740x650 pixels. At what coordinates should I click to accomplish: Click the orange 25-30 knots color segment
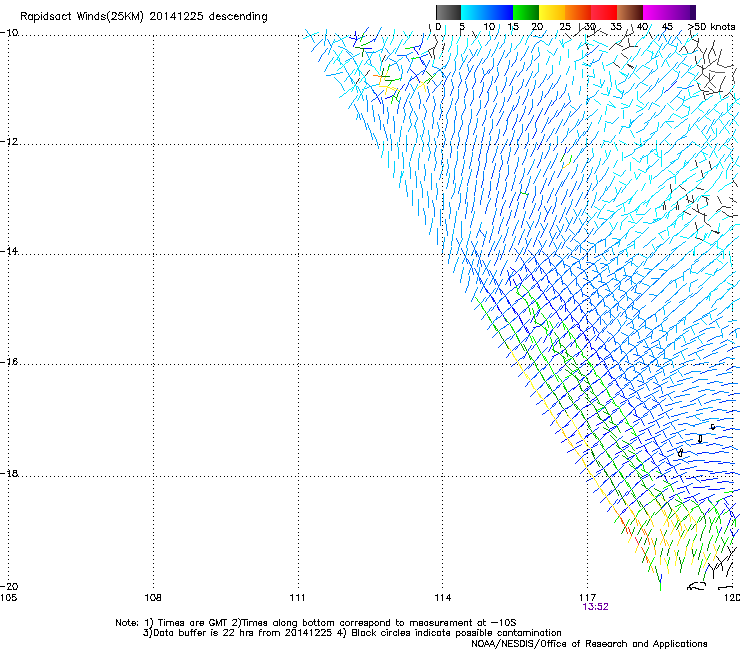click(x=578, y=12)
